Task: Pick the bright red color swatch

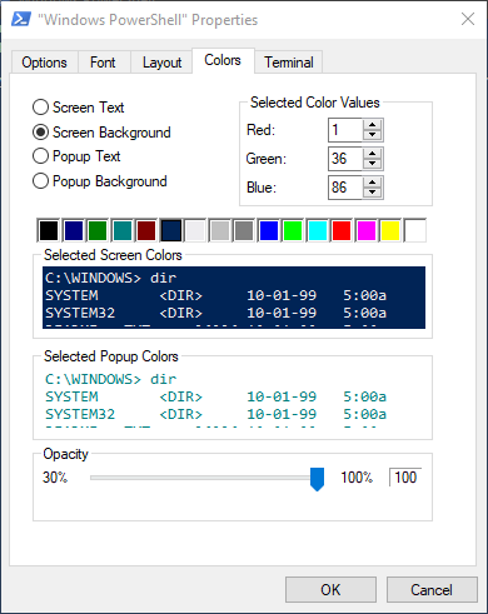Action: tap(342, 230)
